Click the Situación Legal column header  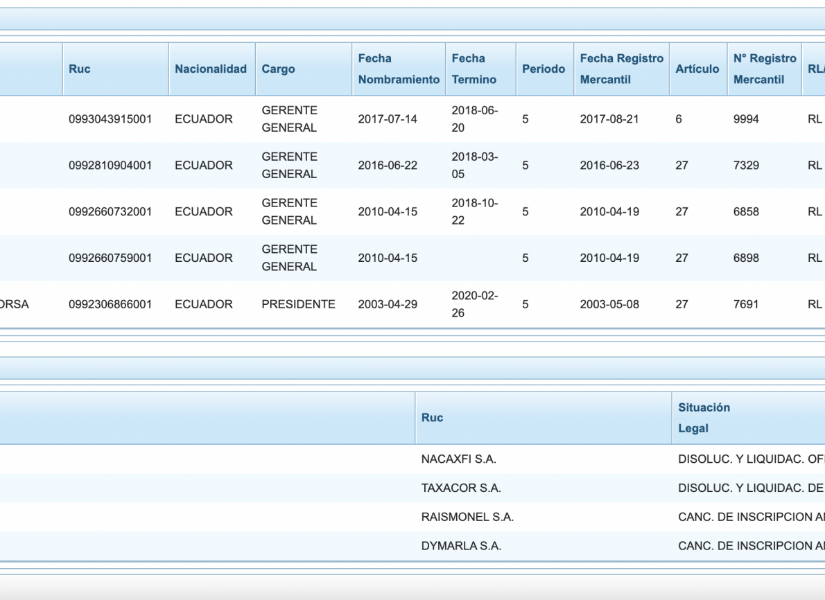click(704, 418)
